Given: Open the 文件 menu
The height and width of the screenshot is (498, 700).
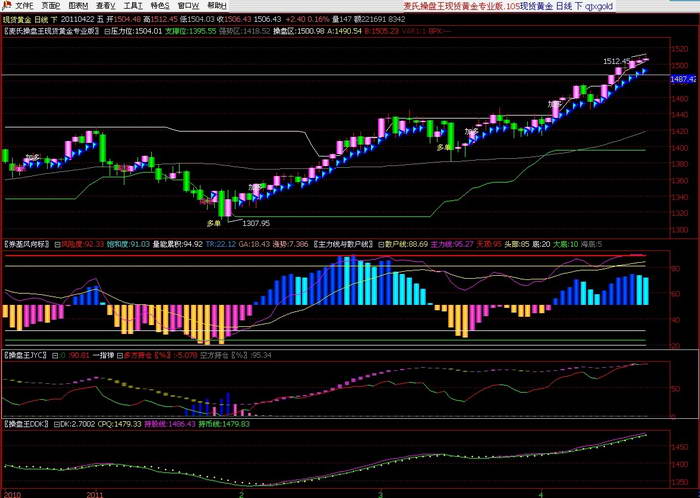Looking at the screenshot, I should click(24, 6).
